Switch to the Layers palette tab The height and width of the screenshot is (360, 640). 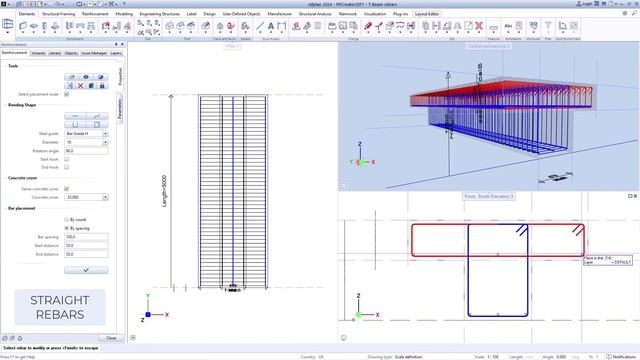point(116,53)
